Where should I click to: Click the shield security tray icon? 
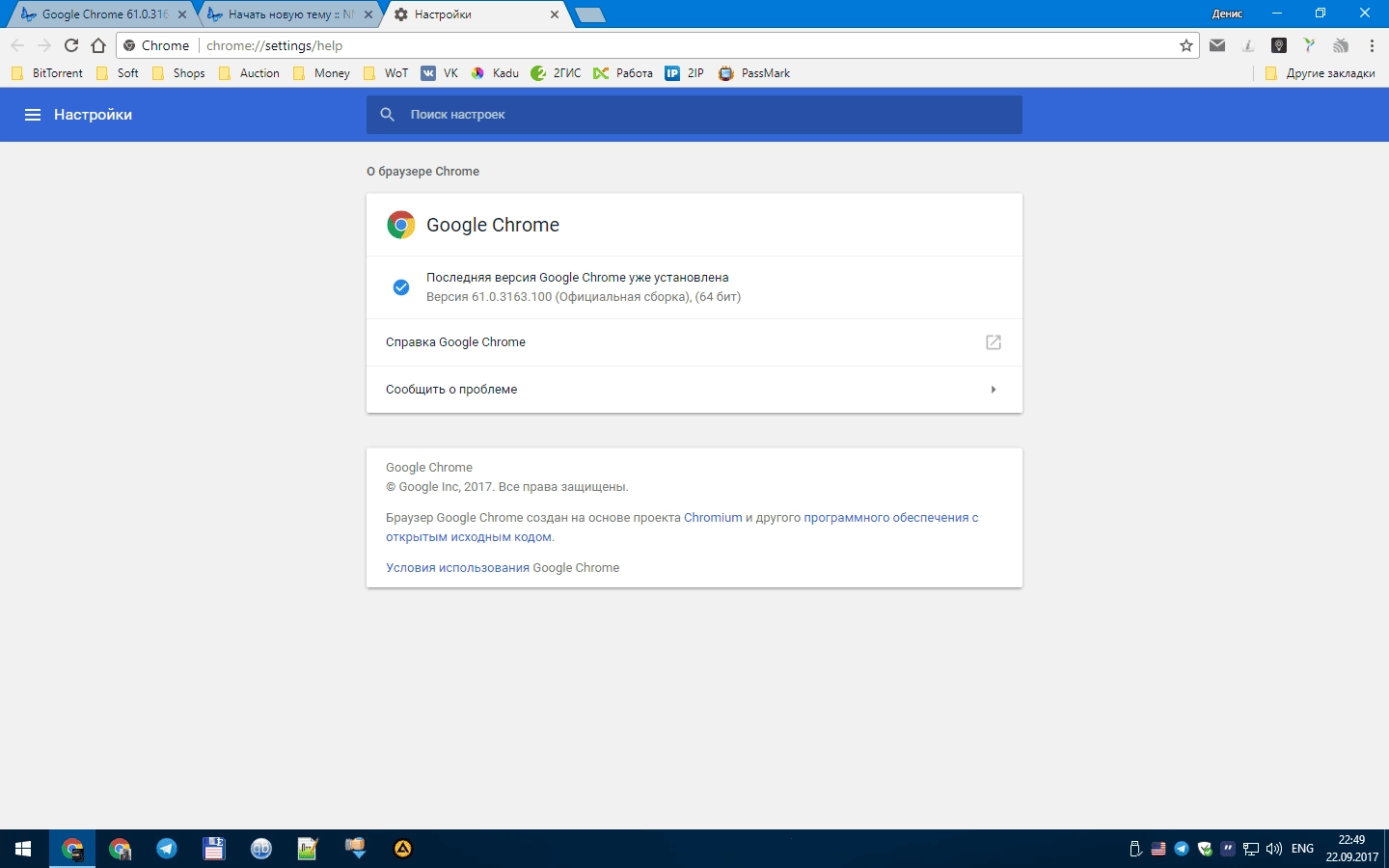pyautogui.click(x=1205, y=849)
